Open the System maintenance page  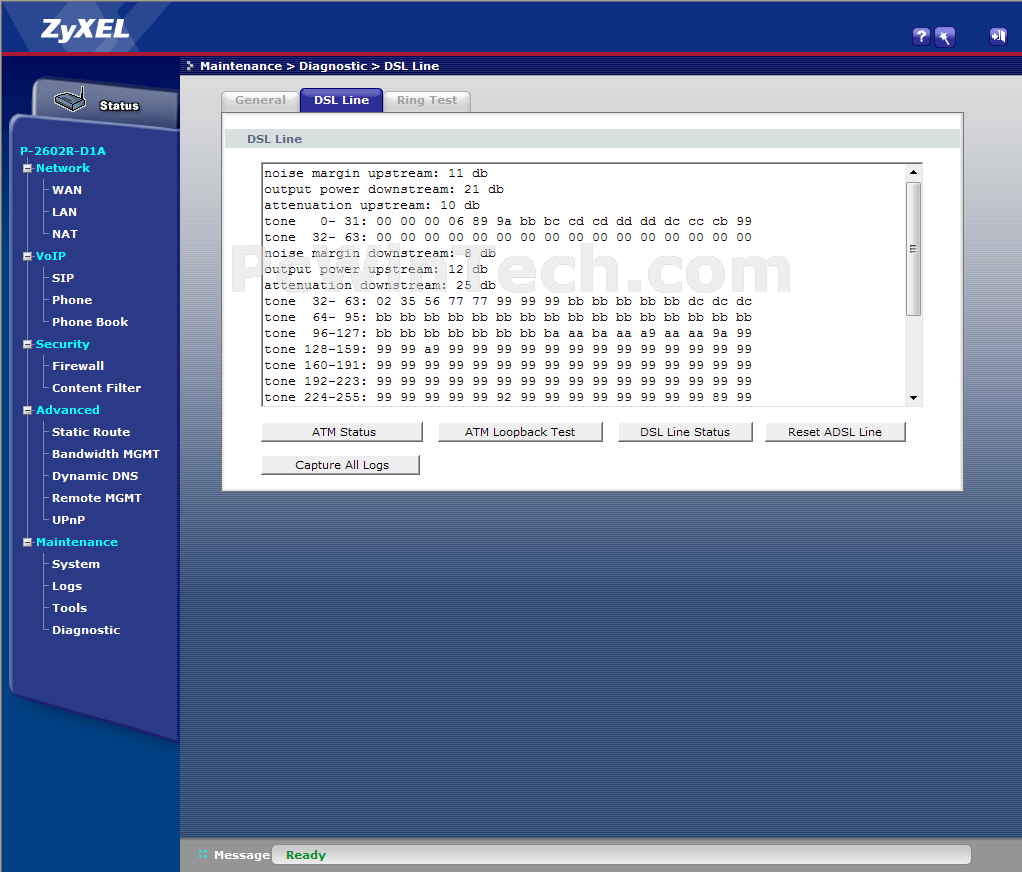pyautogui.click(x=76, y=564)
